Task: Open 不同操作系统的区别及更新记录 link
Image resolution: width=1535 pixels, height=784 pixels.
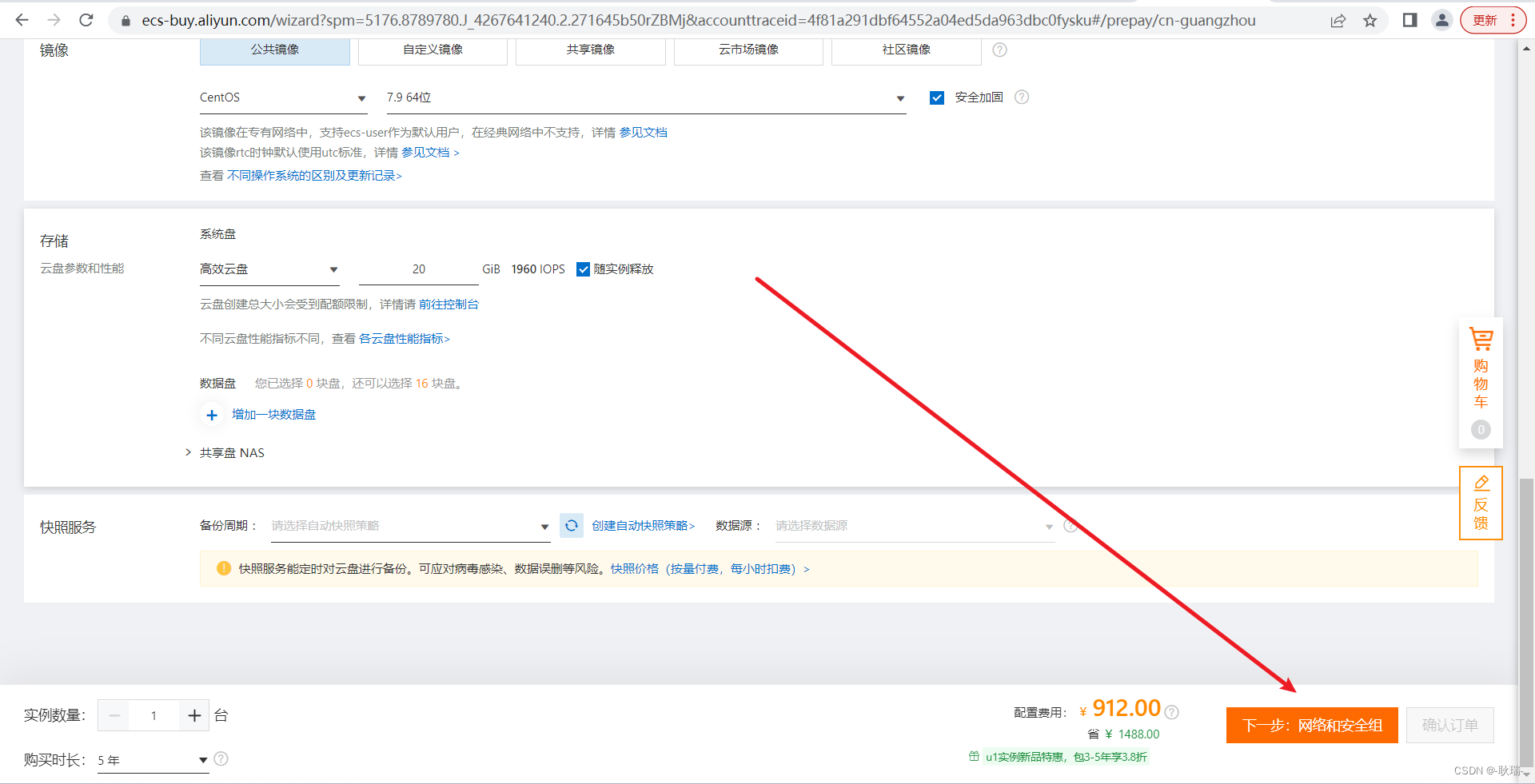Action: [314, 176]
